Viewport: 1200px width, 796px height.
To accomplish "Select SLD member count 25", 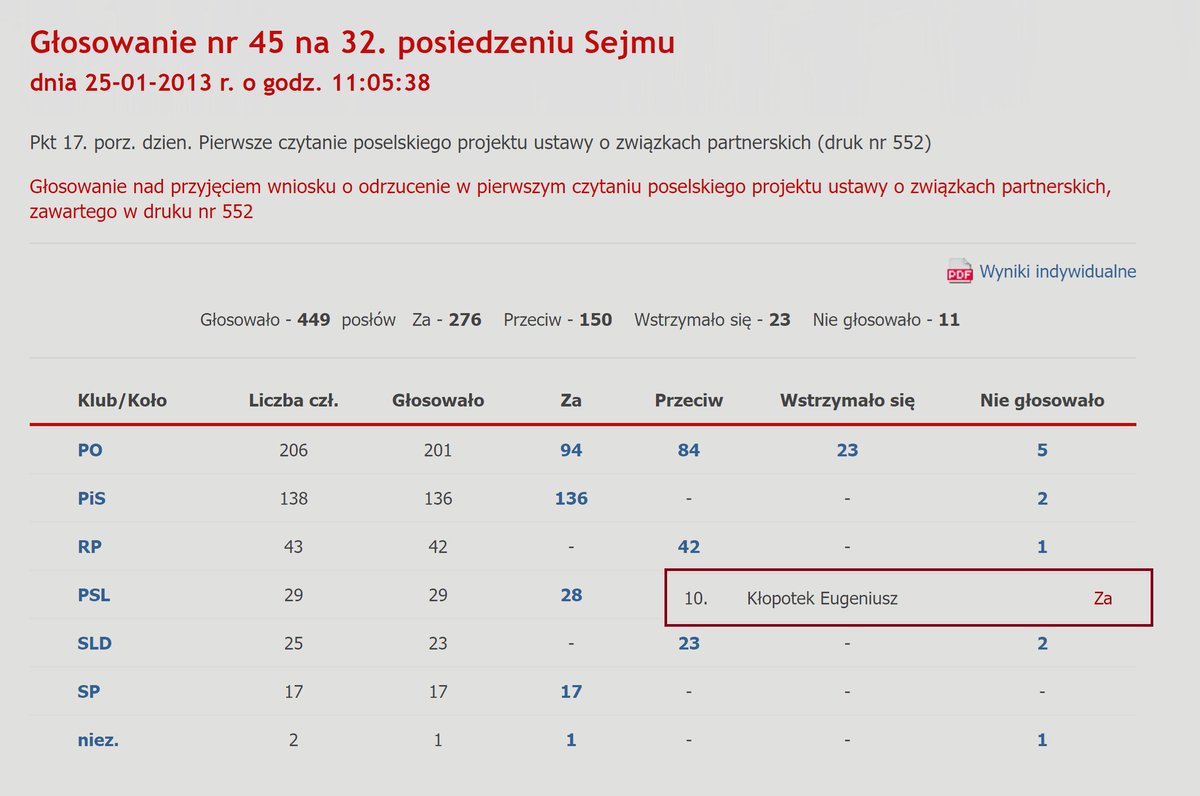I will click(294, 643).
